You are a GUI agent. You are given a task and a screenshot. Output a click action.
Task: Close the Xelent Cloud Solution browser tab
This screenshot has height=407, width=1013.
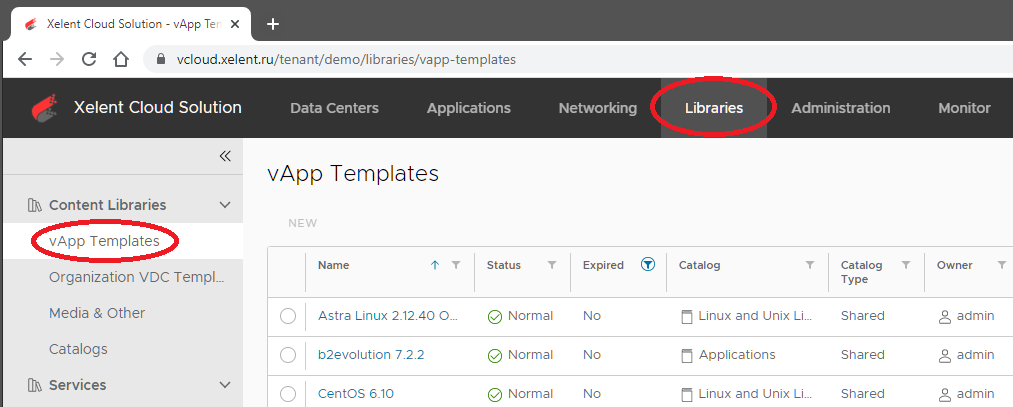click(235, 25)
